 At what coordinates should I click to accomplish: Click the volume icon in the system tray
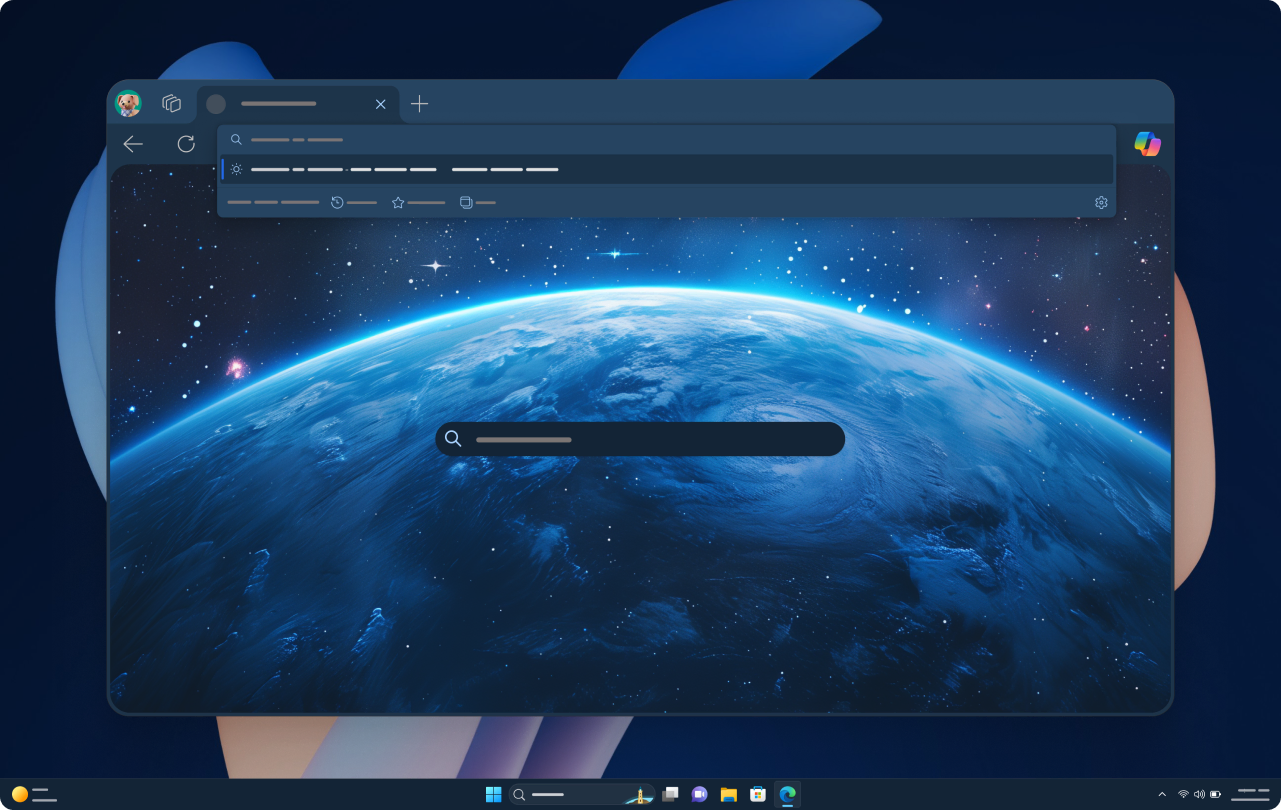pyautogui.click(x=1199, y=794)
